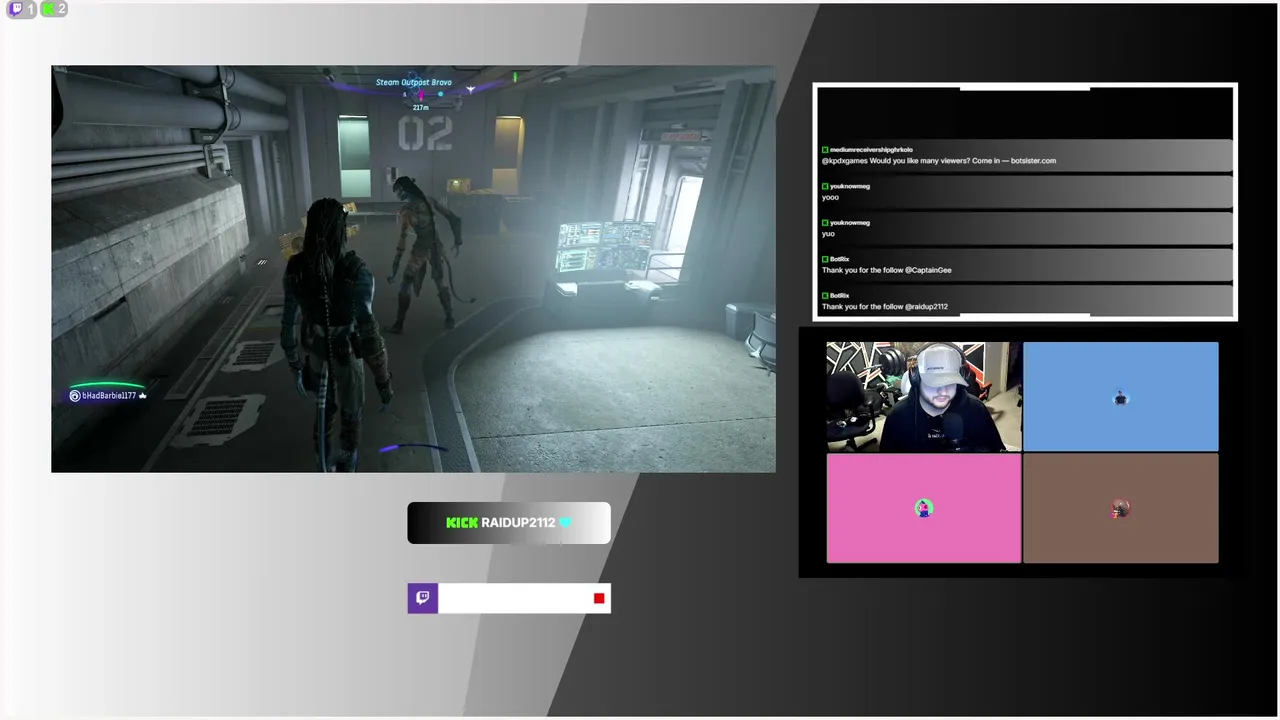Click the white text field on the Twitch banner
The width and height of the screenshot is (1280, 720).
tap(524, 598)
